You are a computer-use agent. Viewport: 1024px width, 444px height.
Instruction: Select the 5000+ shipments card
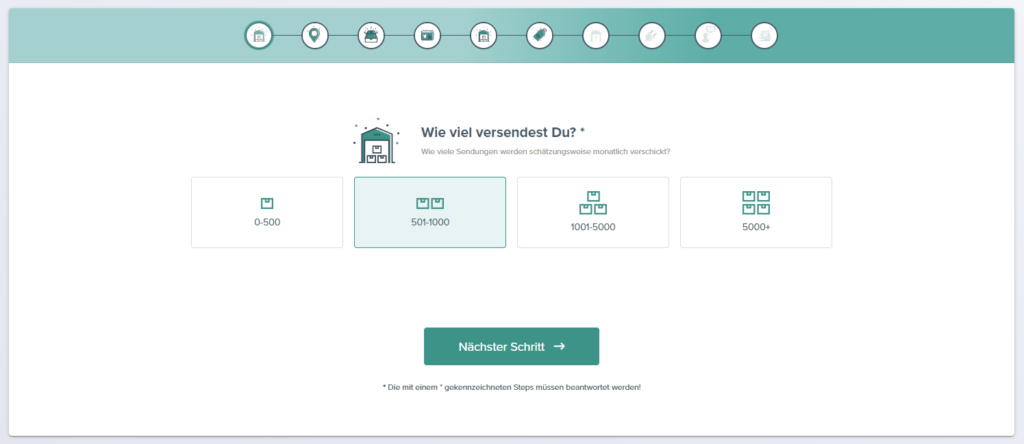click(756, 212)
